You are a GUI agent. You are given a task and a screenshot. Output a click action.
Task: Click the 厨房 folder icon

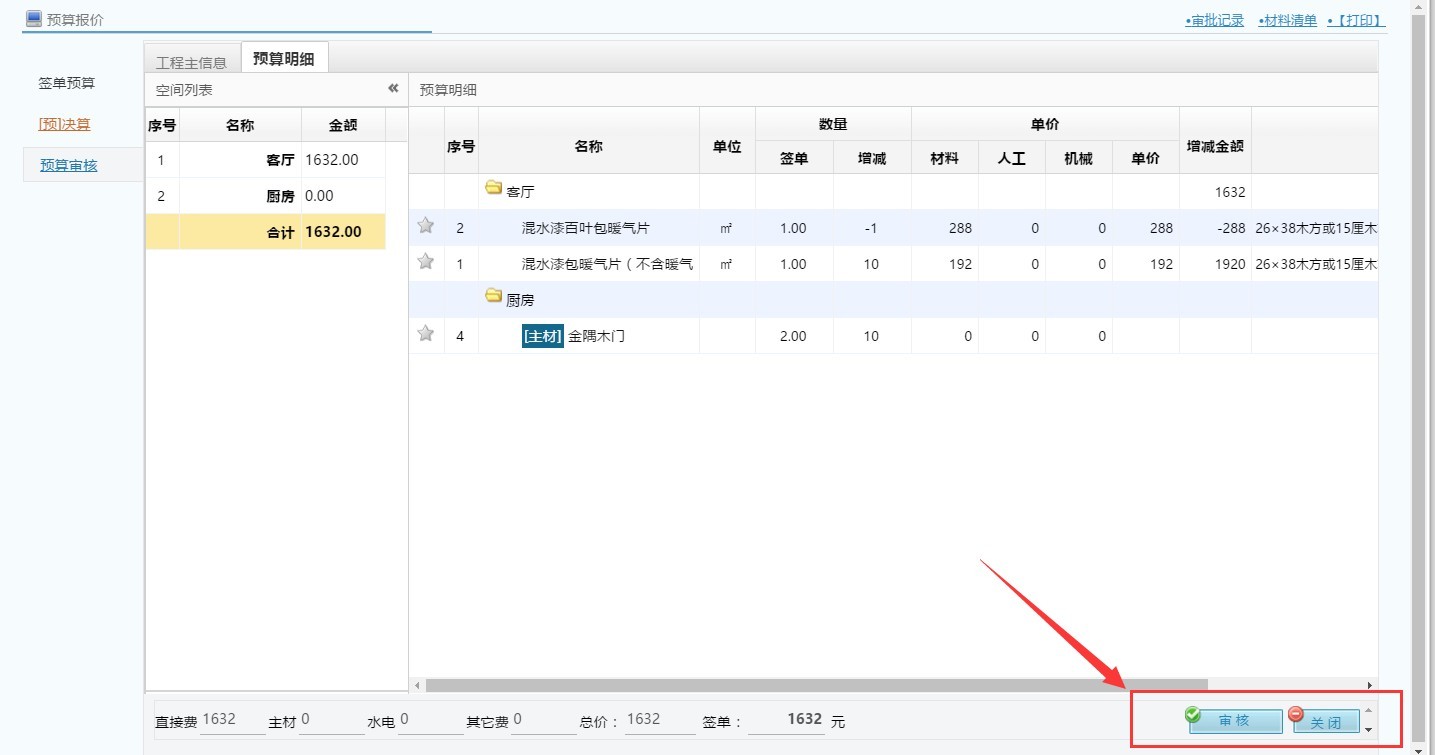click(x=494, y=298)
